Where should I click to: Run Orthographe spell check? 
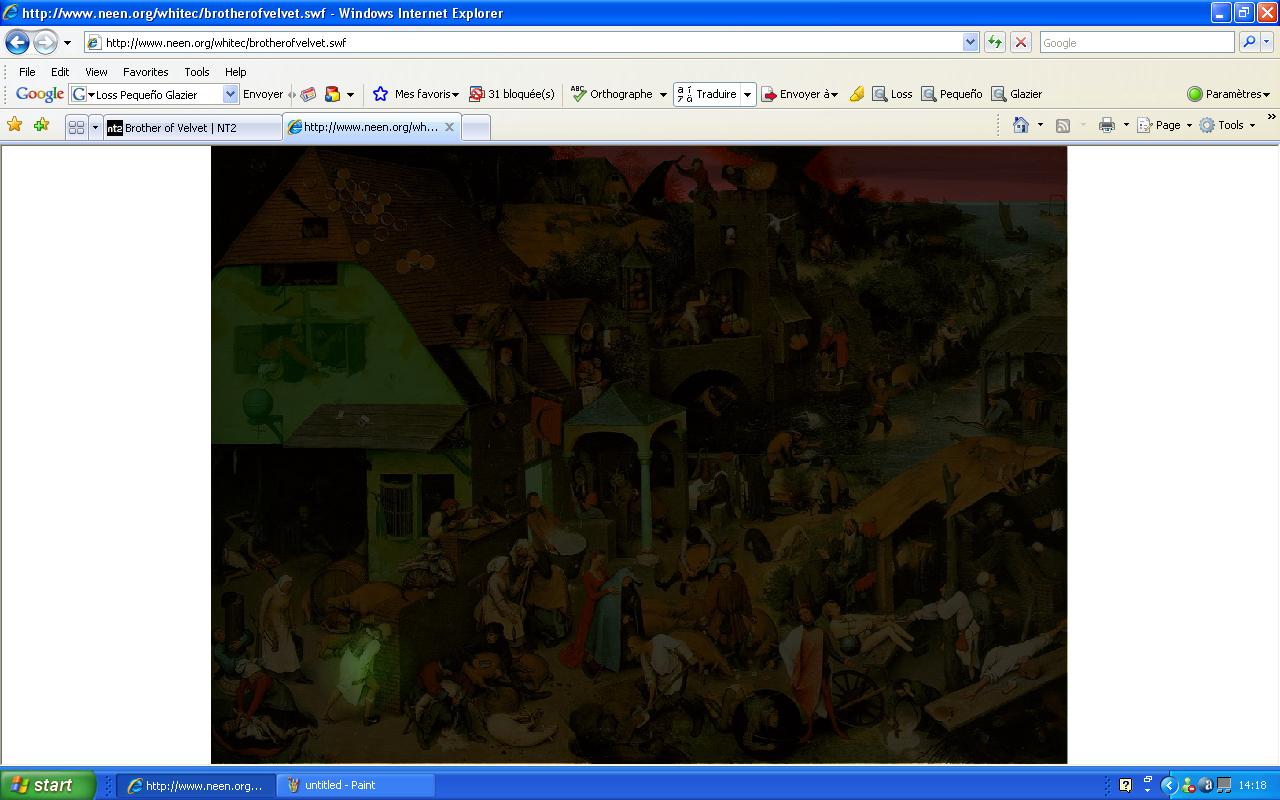[x=612, y=94]
